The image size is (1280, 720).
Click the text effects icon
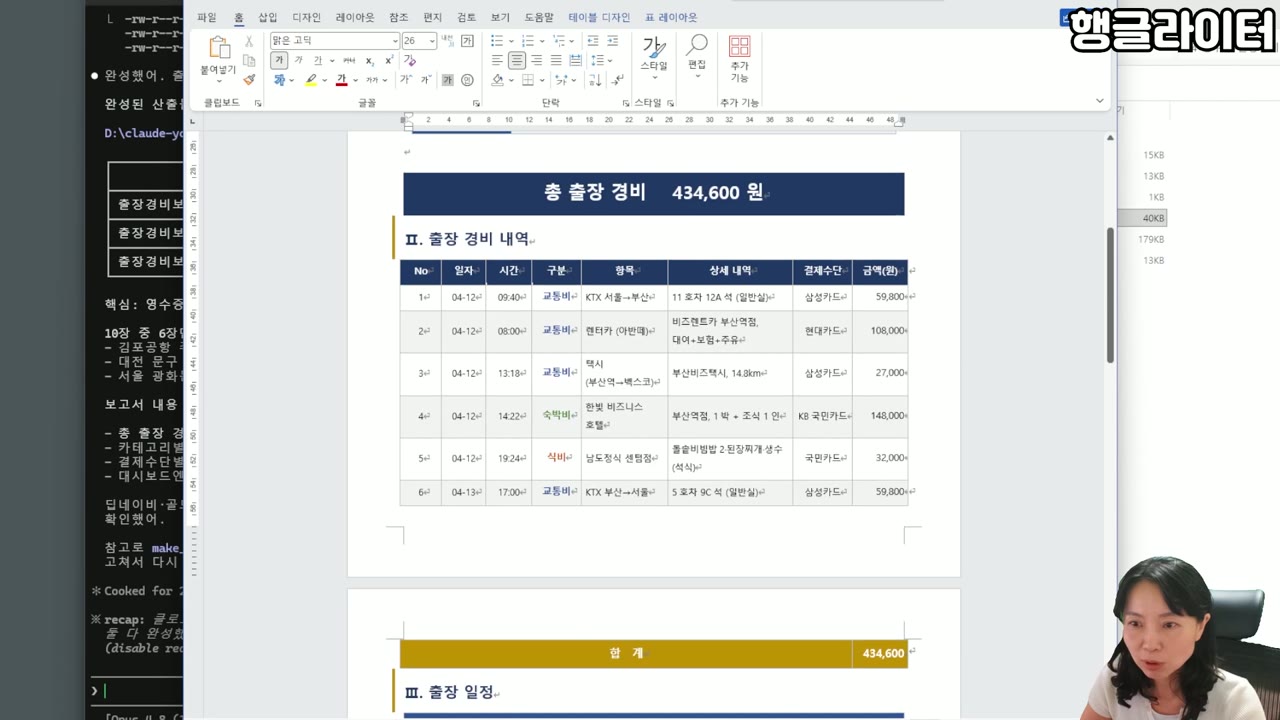(279, 80)
